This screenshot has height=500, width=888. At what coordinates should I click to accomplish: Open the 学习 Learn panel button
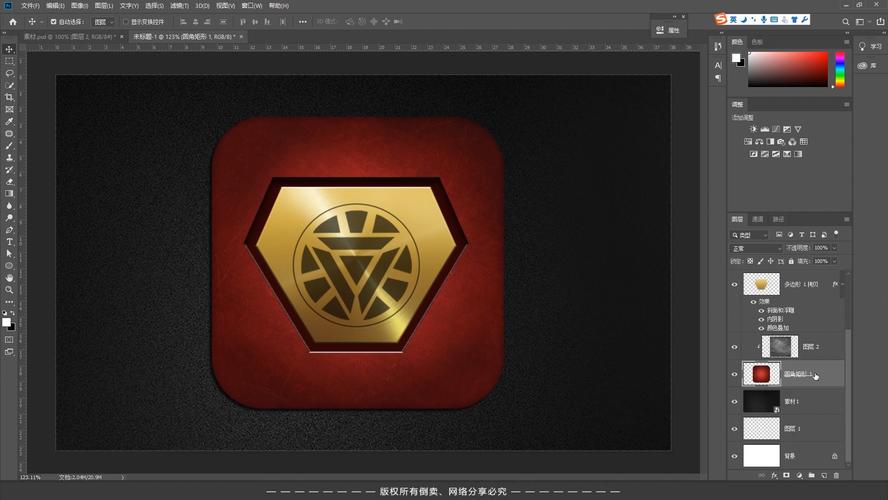(870, 46)
